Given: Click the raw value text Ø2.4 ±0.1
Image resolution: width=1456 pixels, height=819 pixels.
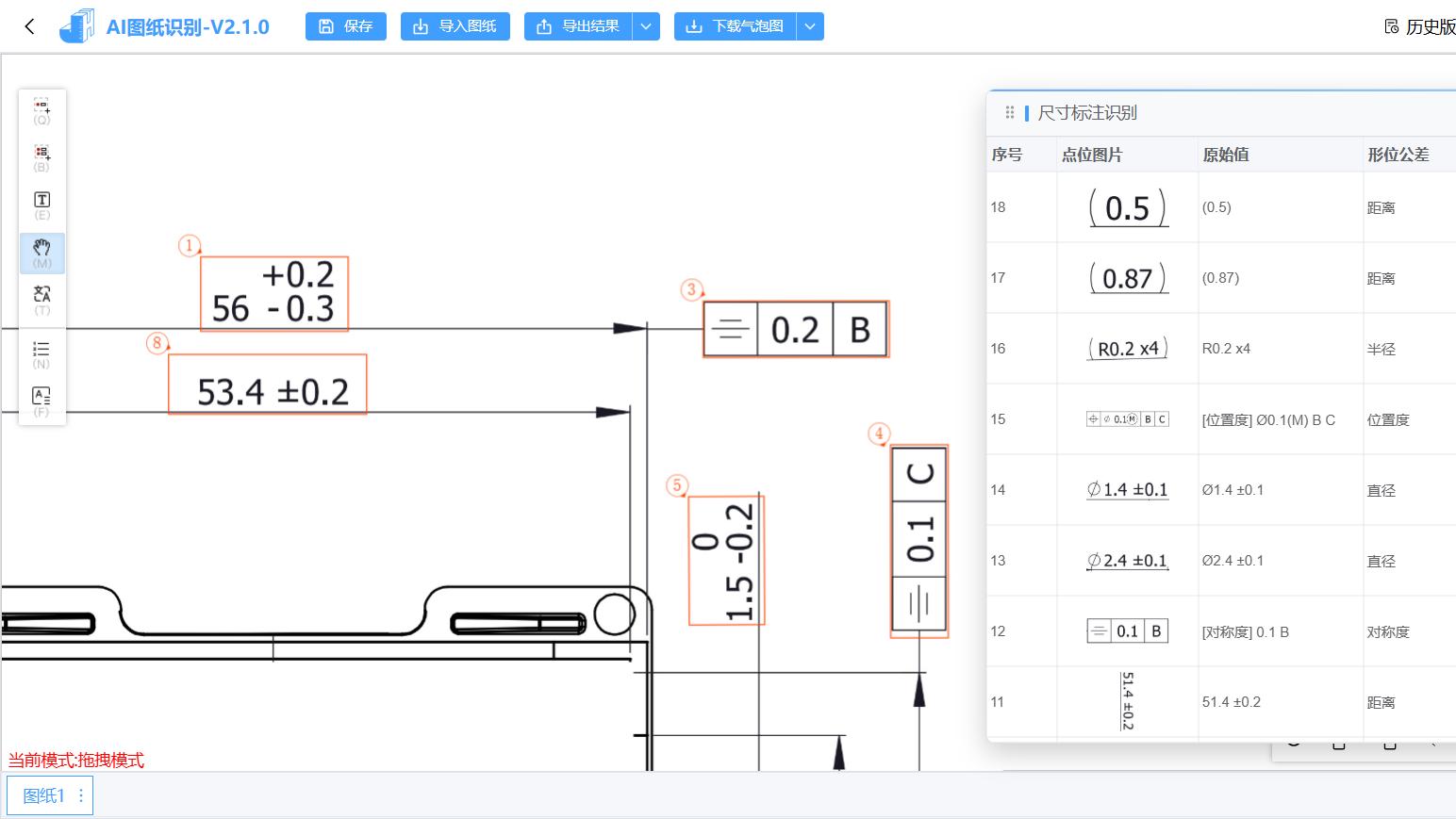Looking at the screenshot, I should (x=1233, y=561).
